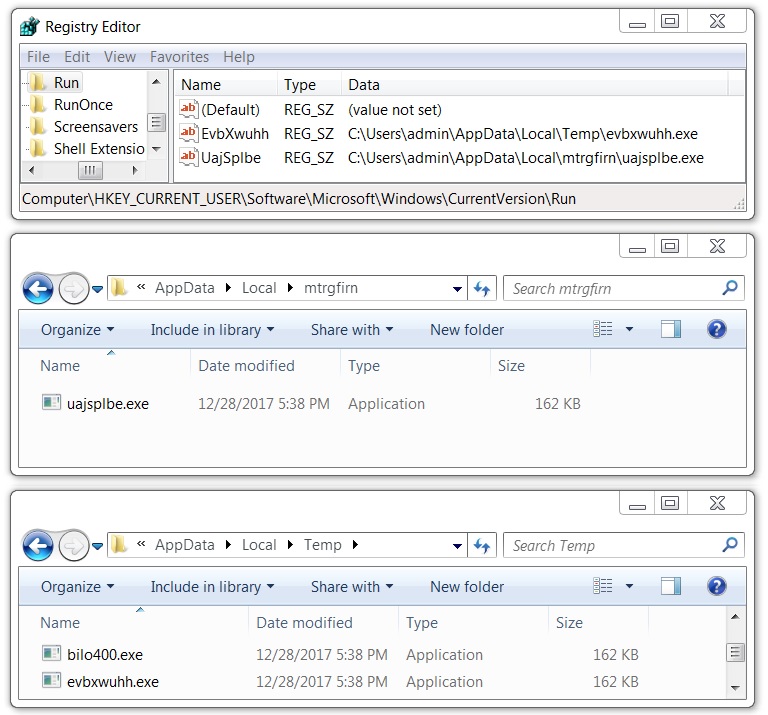Click the registry tree scroll-down arrow
Viewport: 768px width, 715px height.
click(x=156, y=149)
